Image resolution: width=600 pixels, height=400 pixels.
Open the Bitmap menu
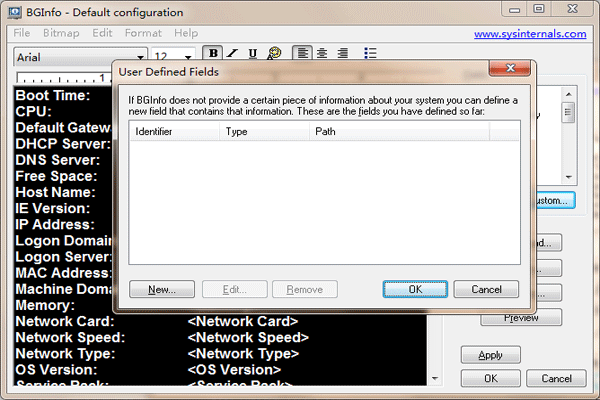(x=61, y=33)
